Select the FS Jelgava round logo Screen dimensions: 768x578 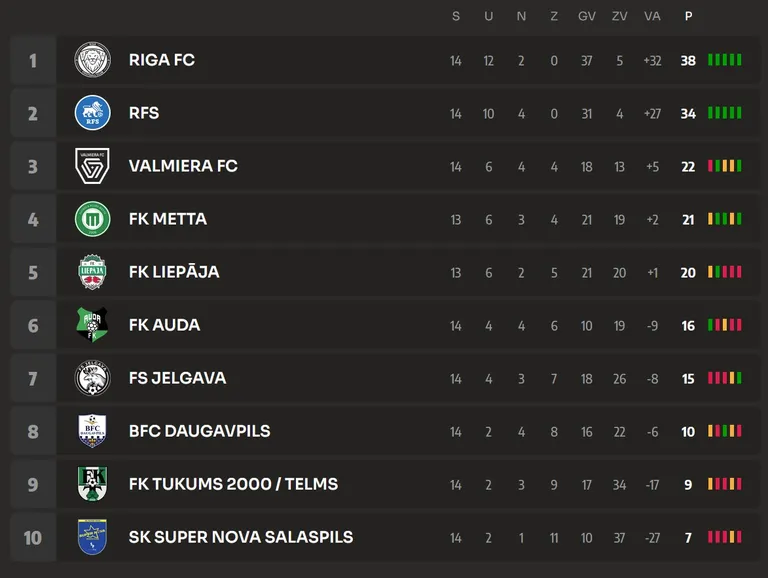click(92, 378)
